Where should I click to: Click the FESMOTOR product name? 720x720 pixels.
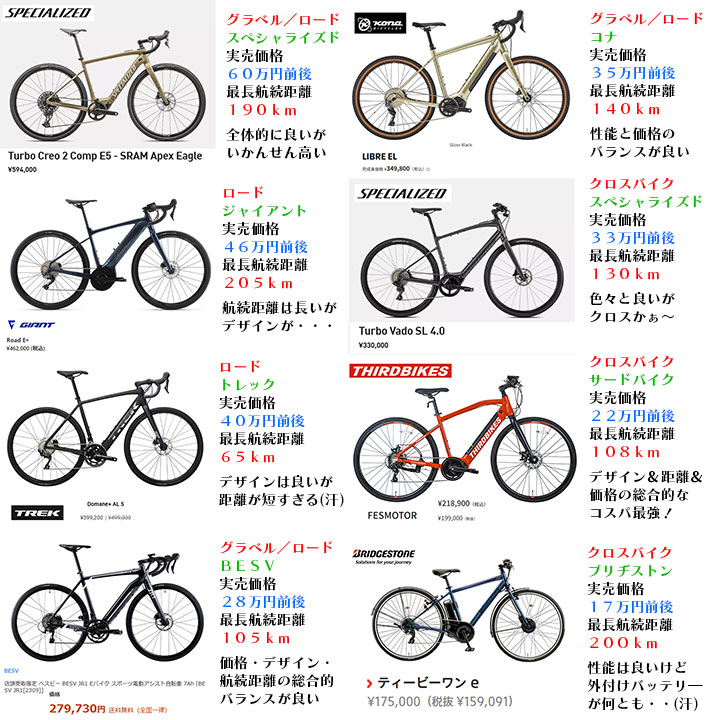(x=392, y=516)
